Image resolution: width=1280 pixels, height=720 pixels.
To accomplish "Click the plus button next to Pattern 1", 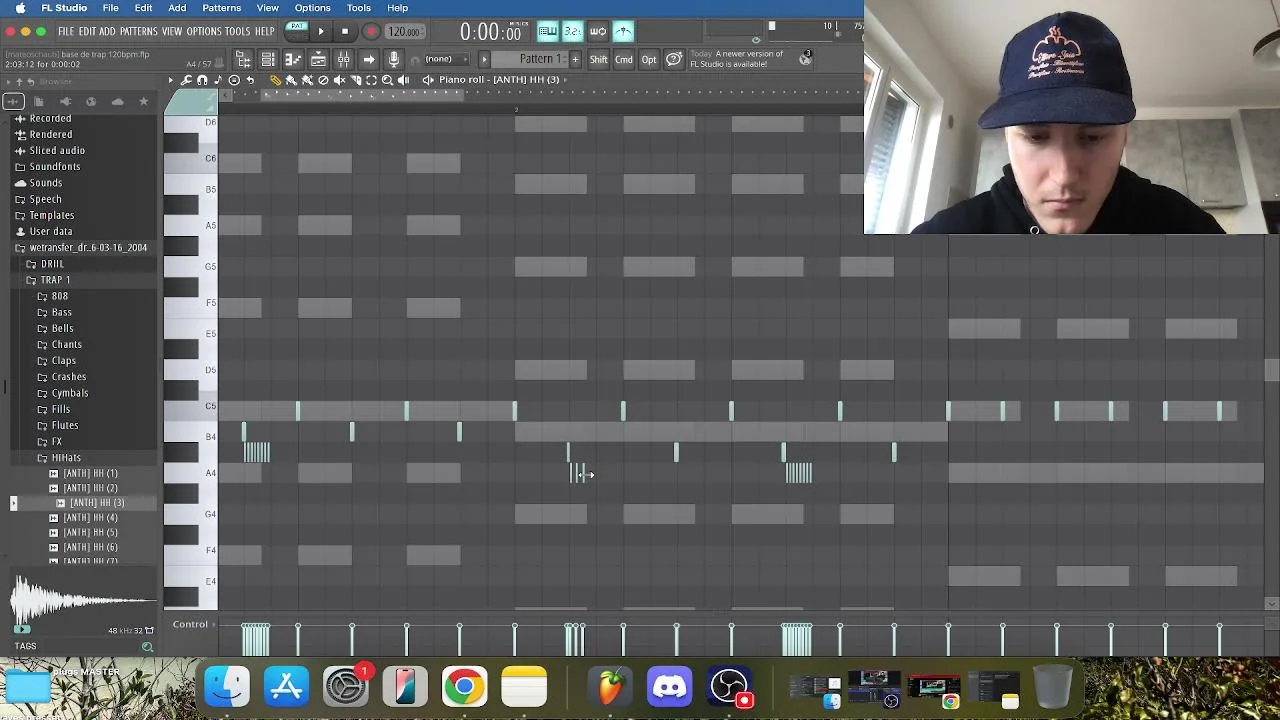I will pyautogui.click(x=575, y=59).
